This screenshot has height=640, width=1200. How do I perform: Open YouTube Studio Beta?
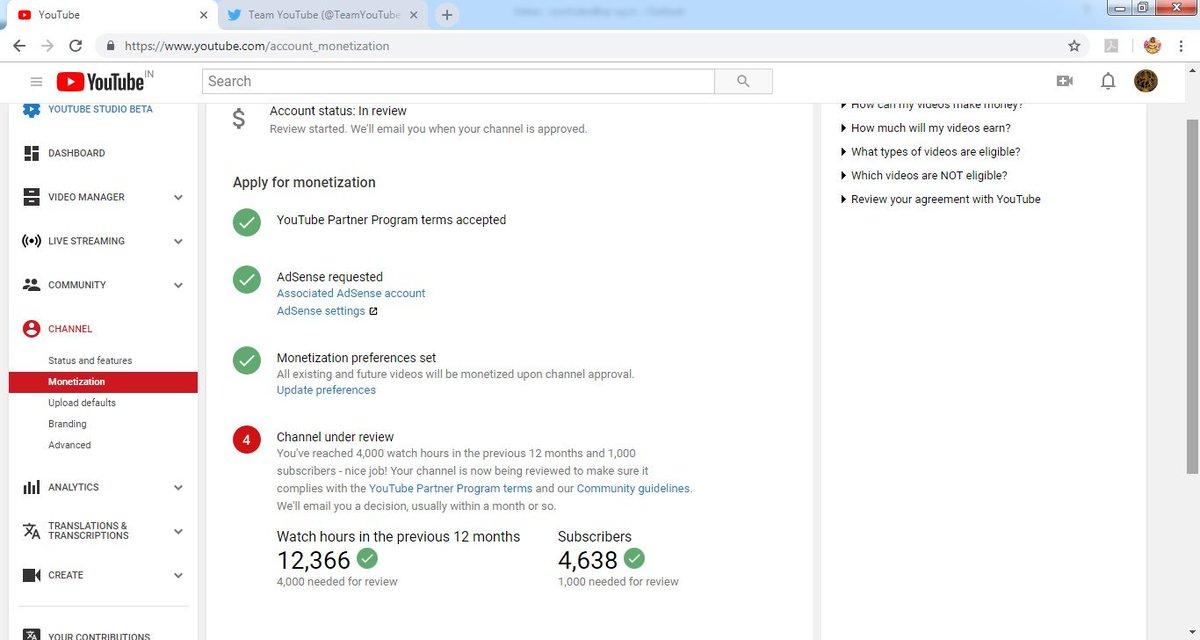100,109
